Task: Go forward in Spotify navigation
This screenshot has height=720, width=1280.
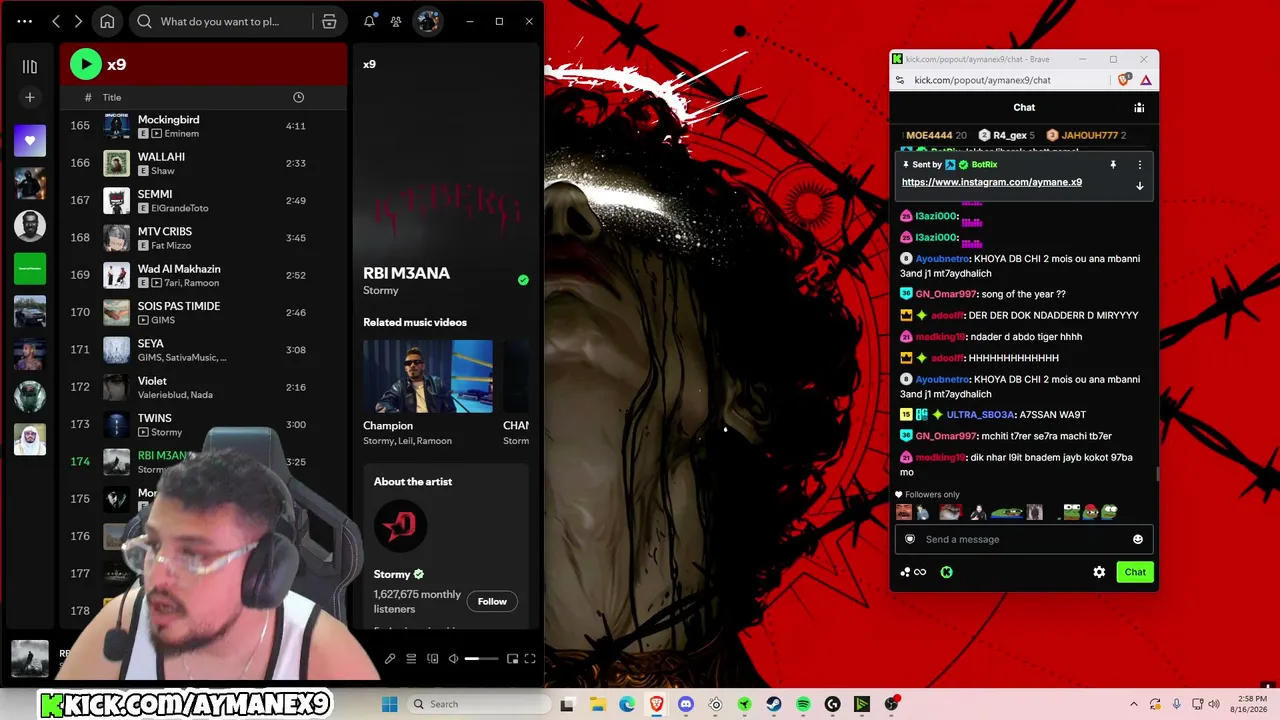Action: click(x=78, y=21)
